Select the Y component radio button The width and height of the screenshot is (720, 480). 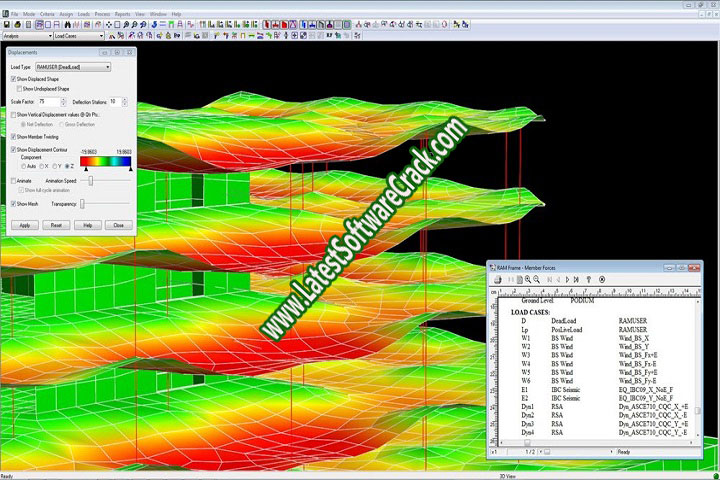click(54, 166)
